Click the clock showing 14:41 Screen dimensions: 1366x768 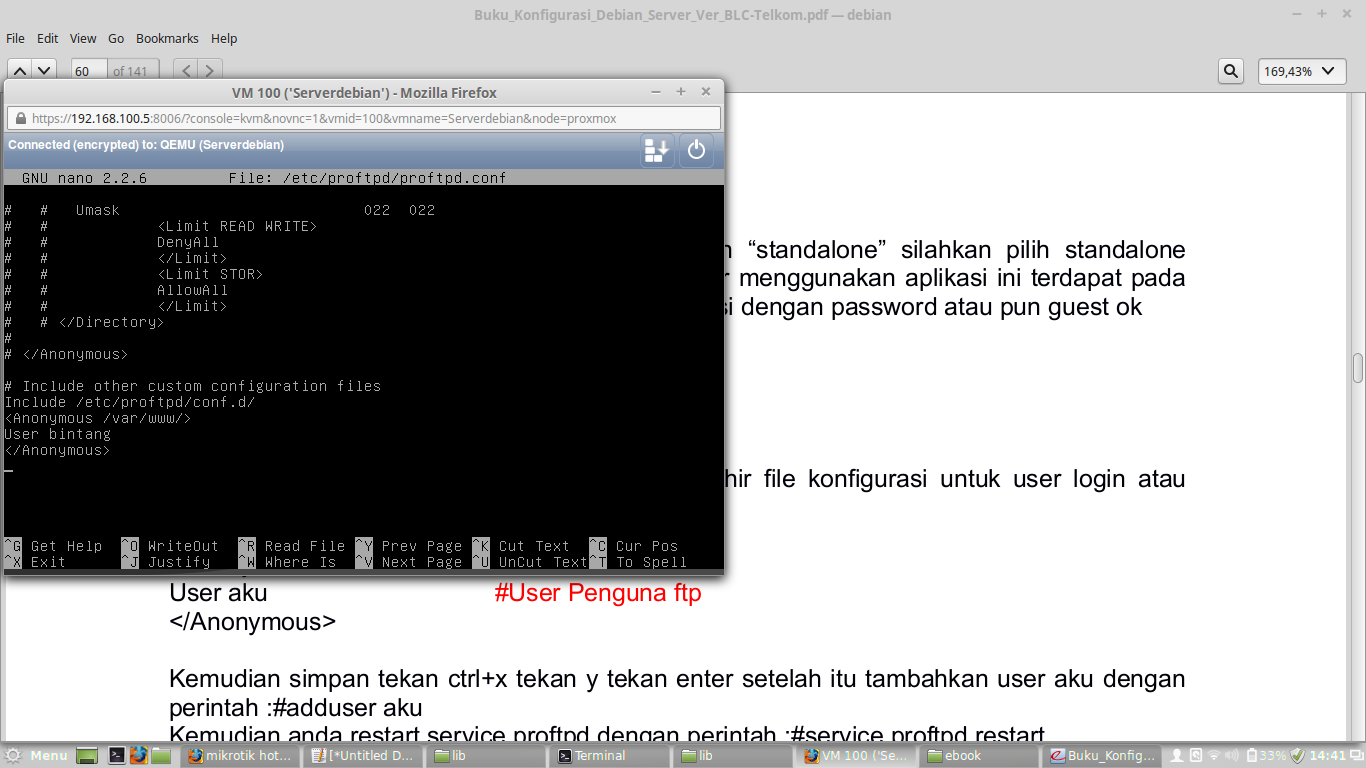click(1327, 756)
